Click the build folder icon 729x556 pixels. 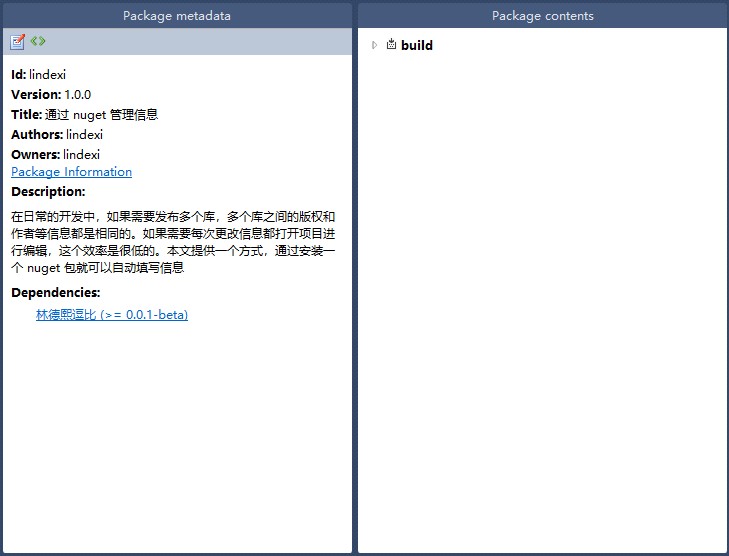point(391,44)
